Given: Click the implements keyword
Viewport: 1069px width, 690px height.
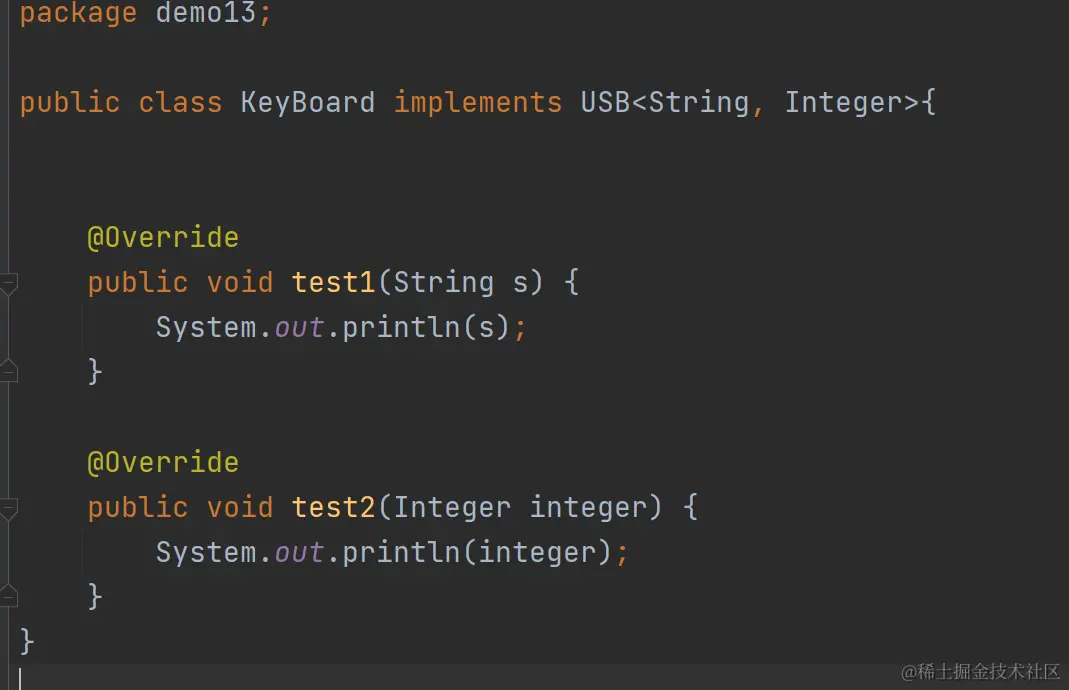Looking at the screenshot, I should pos(478,102).
